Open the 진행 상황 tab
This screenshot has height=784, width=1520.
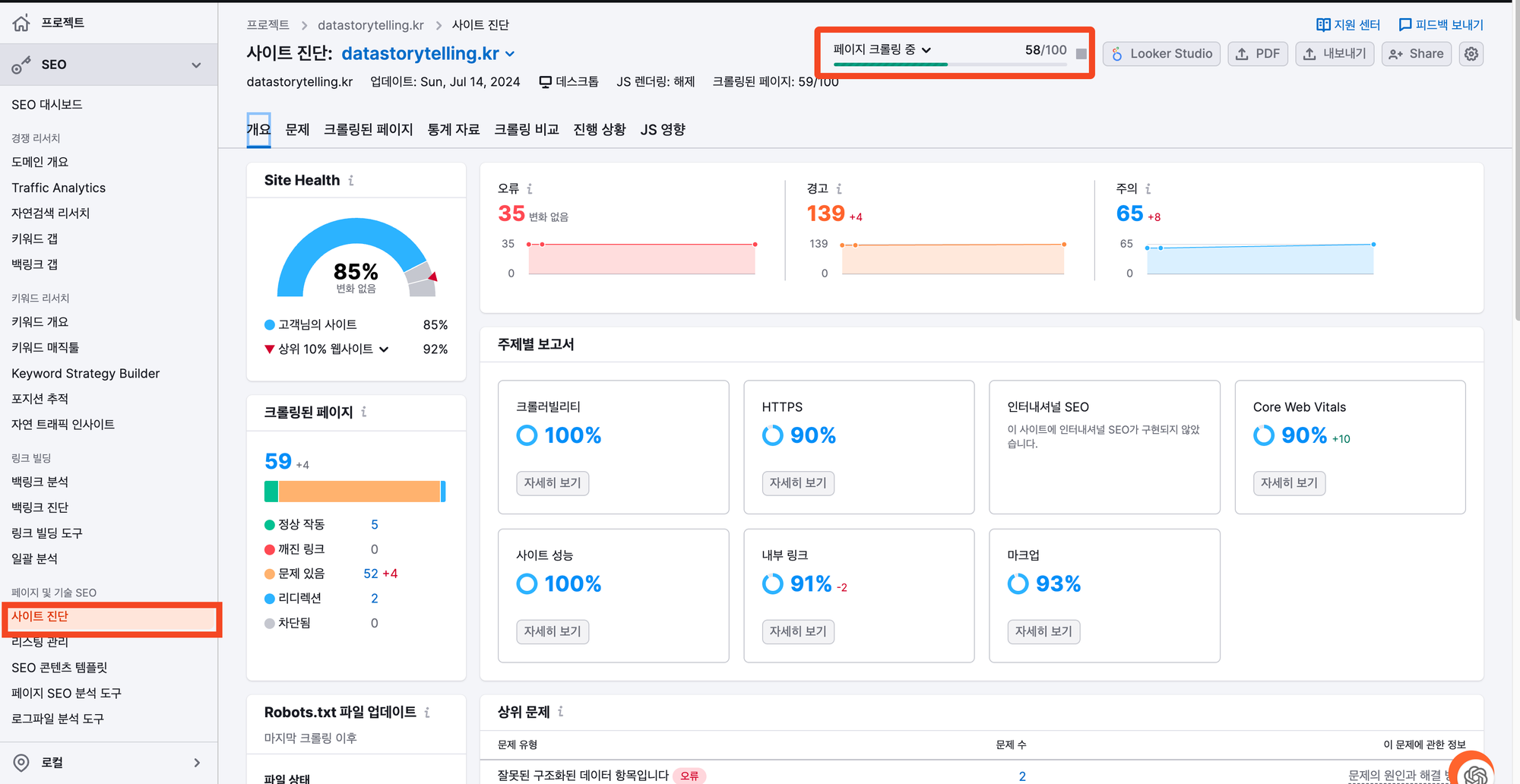click(600, 129)
